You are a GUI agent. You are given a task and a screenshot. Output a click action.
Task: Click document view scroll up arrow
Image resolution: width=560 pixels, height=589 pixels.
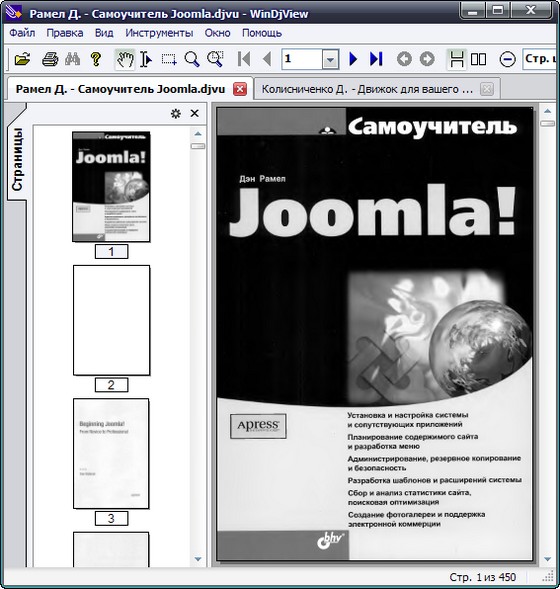coord(547,111)
